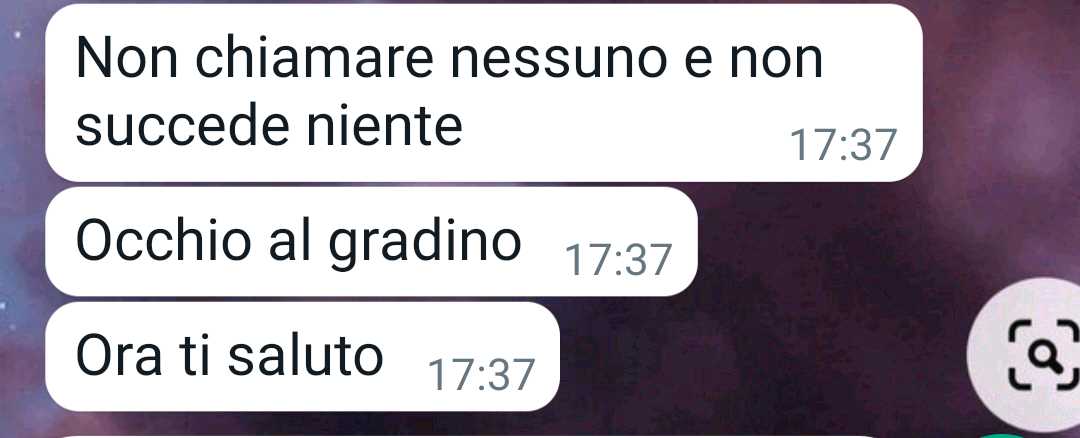Click the 17:37 timestamp beside "Ora ti saluto"
This screenshot has height=438, width=1080.
[x=481, y=375]
